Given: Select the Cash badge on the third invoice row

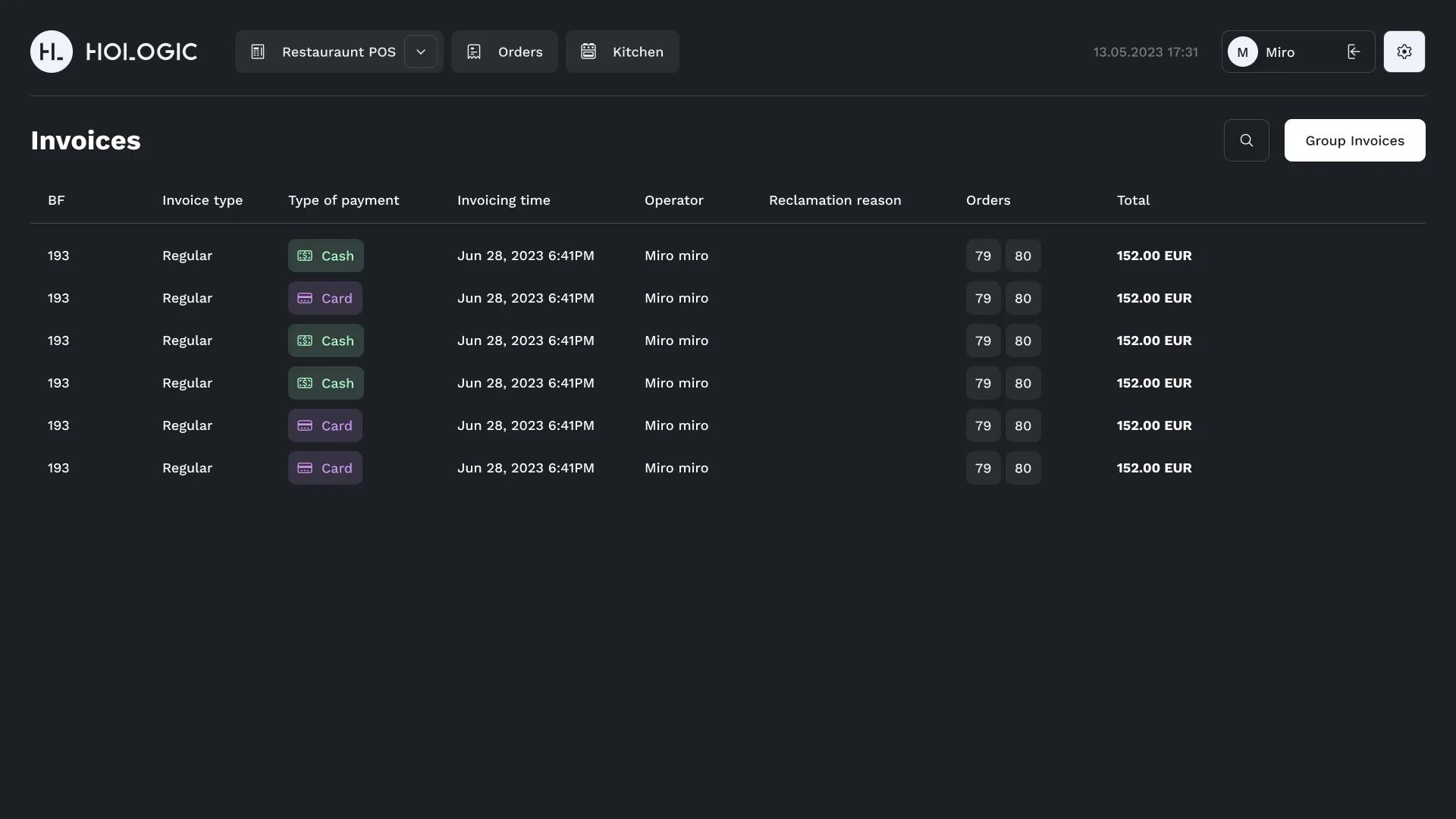Looking at the screenshot, I should click(325, 340).
